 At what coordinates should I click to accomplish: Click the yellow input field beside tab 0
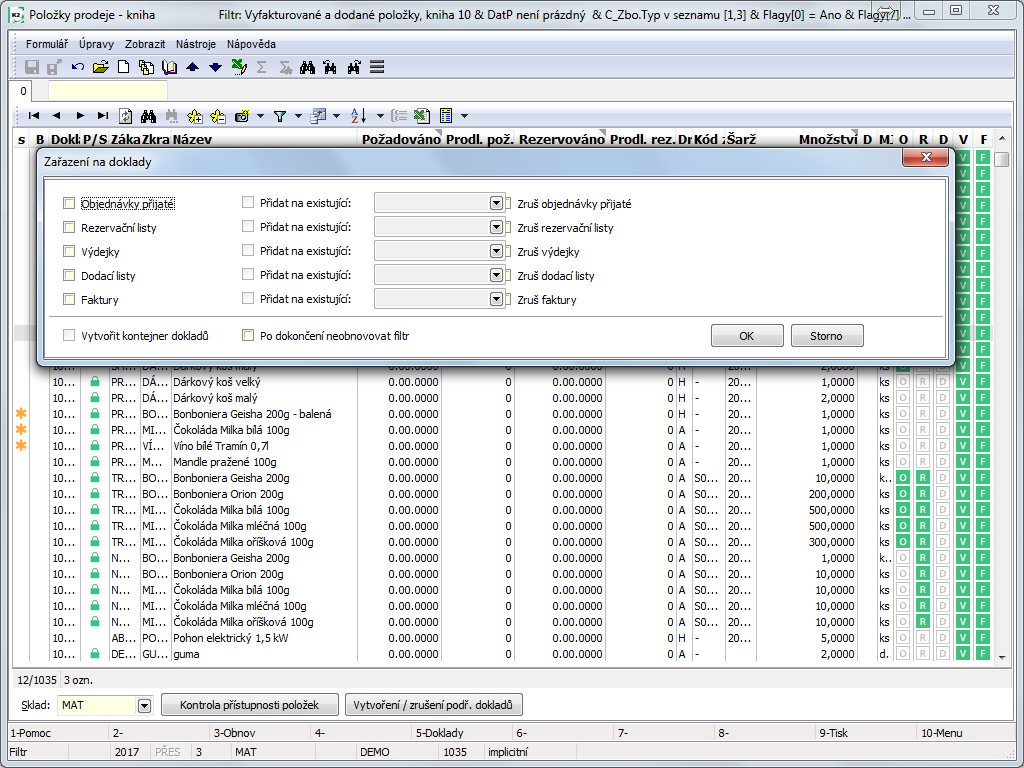coord(108,91)
